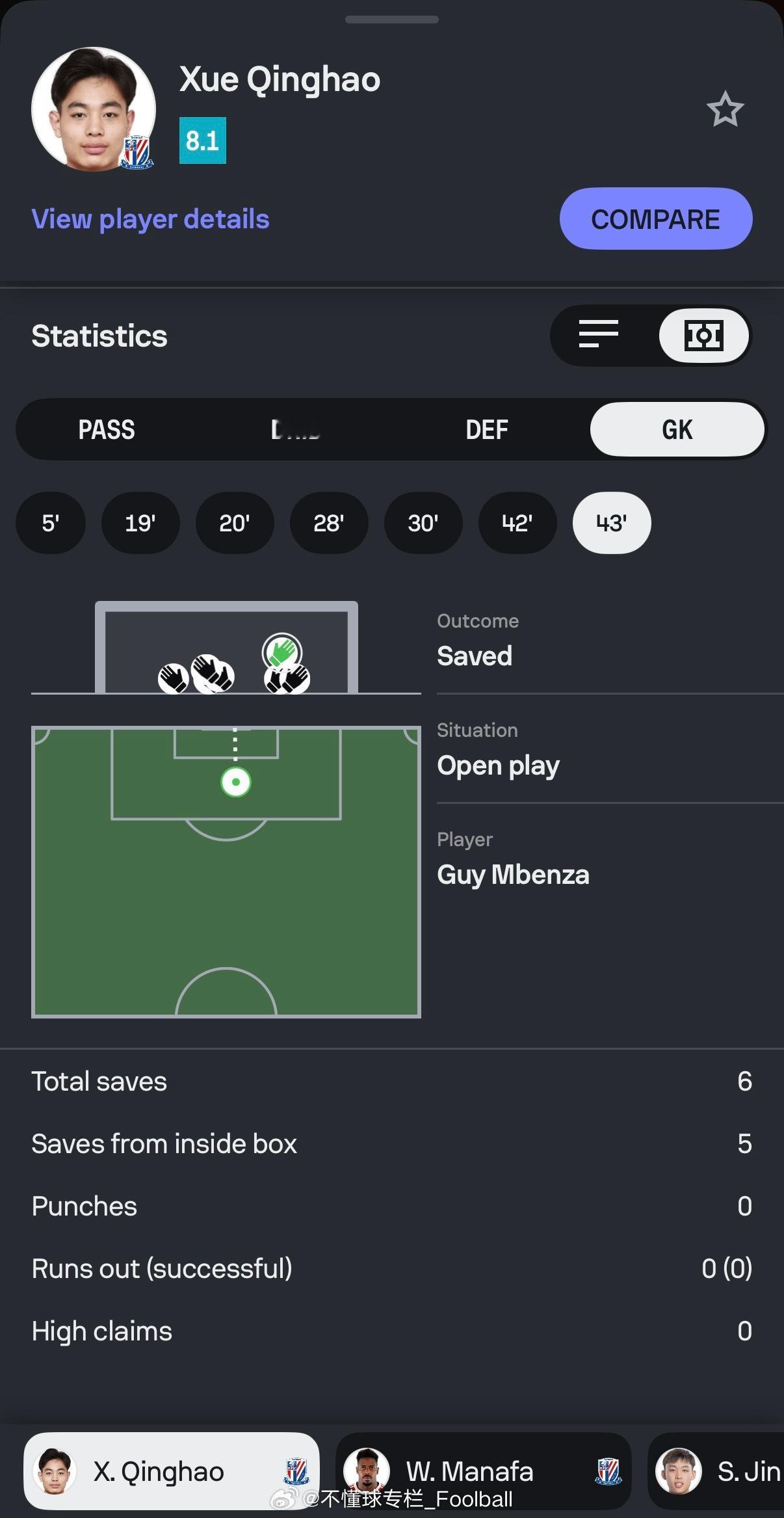Image resolution: width=784 pixels, height=1518 pixels.
Task: Tap the 8.1 rating badge
Action: point(203,140)
